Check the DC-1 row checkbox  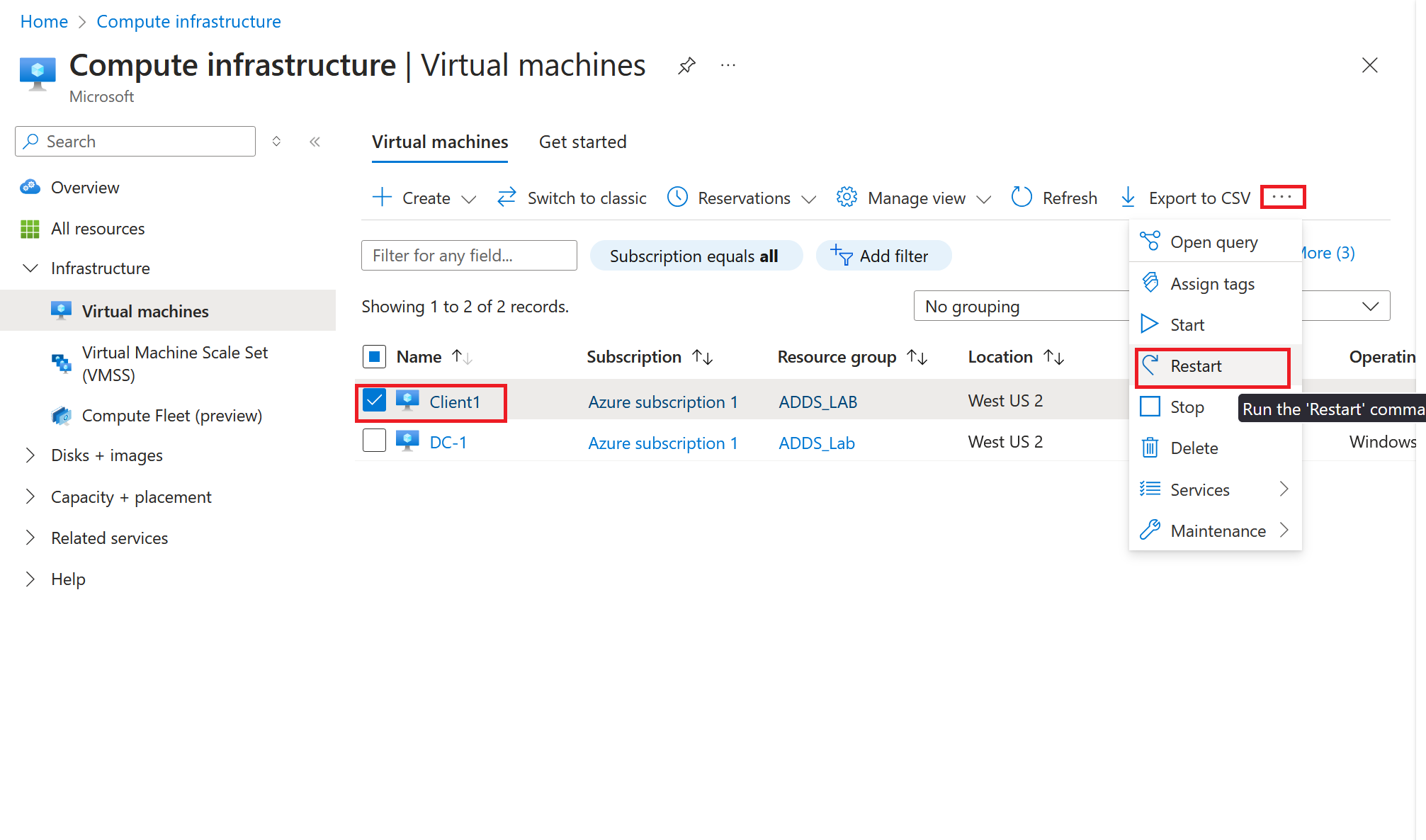(374, 441)
